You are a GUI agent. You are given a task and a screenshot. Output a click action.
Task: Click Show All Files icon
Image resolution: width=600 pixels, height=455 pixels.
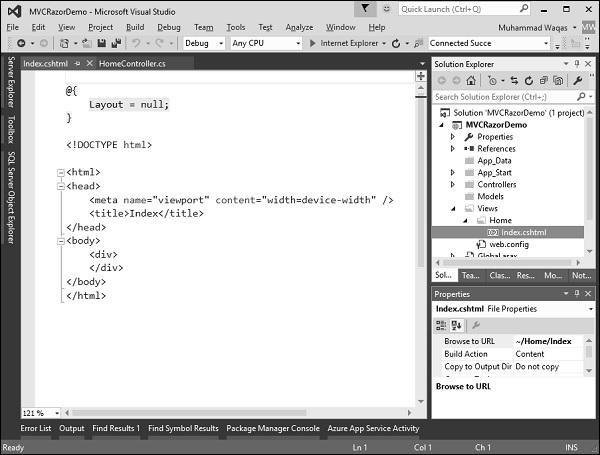coord(558,80)
